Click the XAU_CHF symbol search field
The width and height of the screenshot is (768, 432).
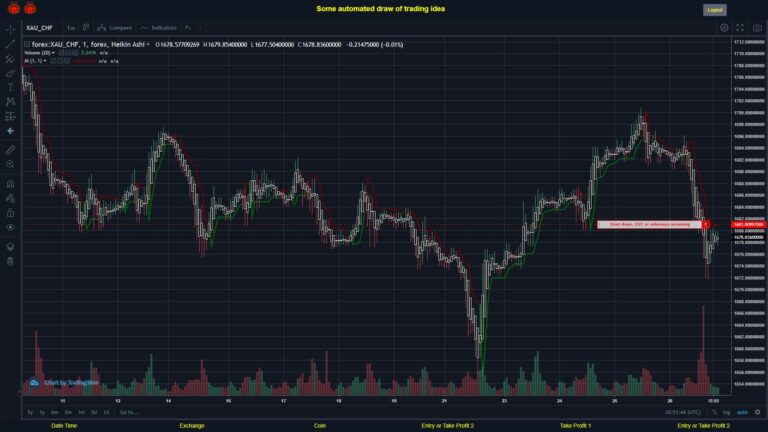click(40, 28)
